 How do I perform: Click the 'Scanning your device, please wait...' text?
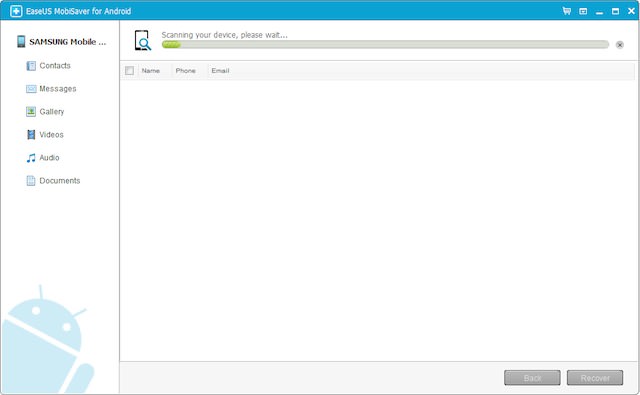coord(224,35)
